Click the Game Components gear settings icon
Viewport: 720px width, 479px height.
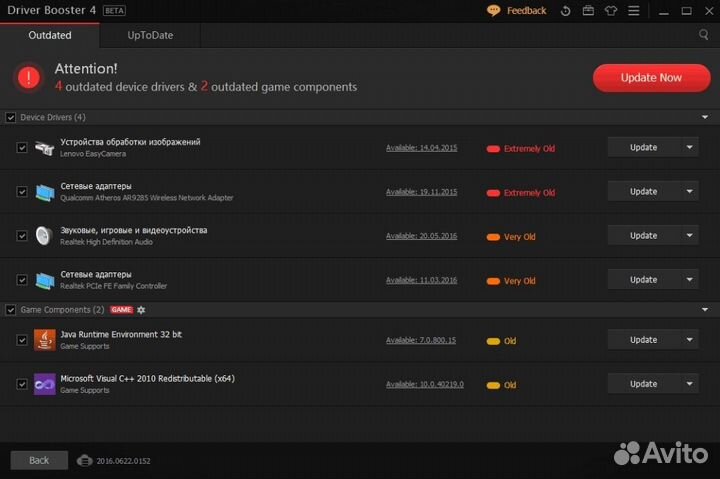click(141, 310)
